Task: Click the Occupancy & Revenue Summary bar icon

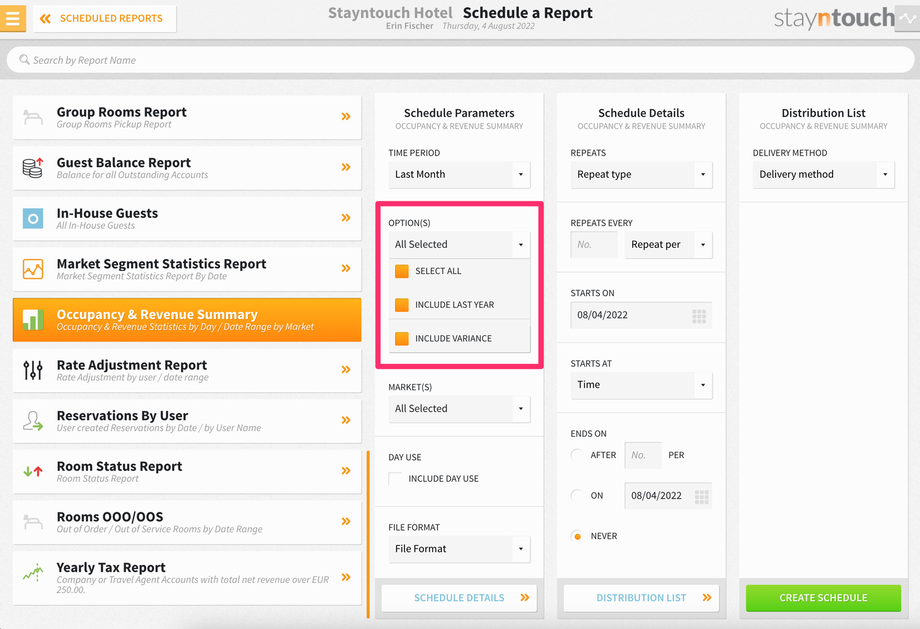Action: coord(33,320)
